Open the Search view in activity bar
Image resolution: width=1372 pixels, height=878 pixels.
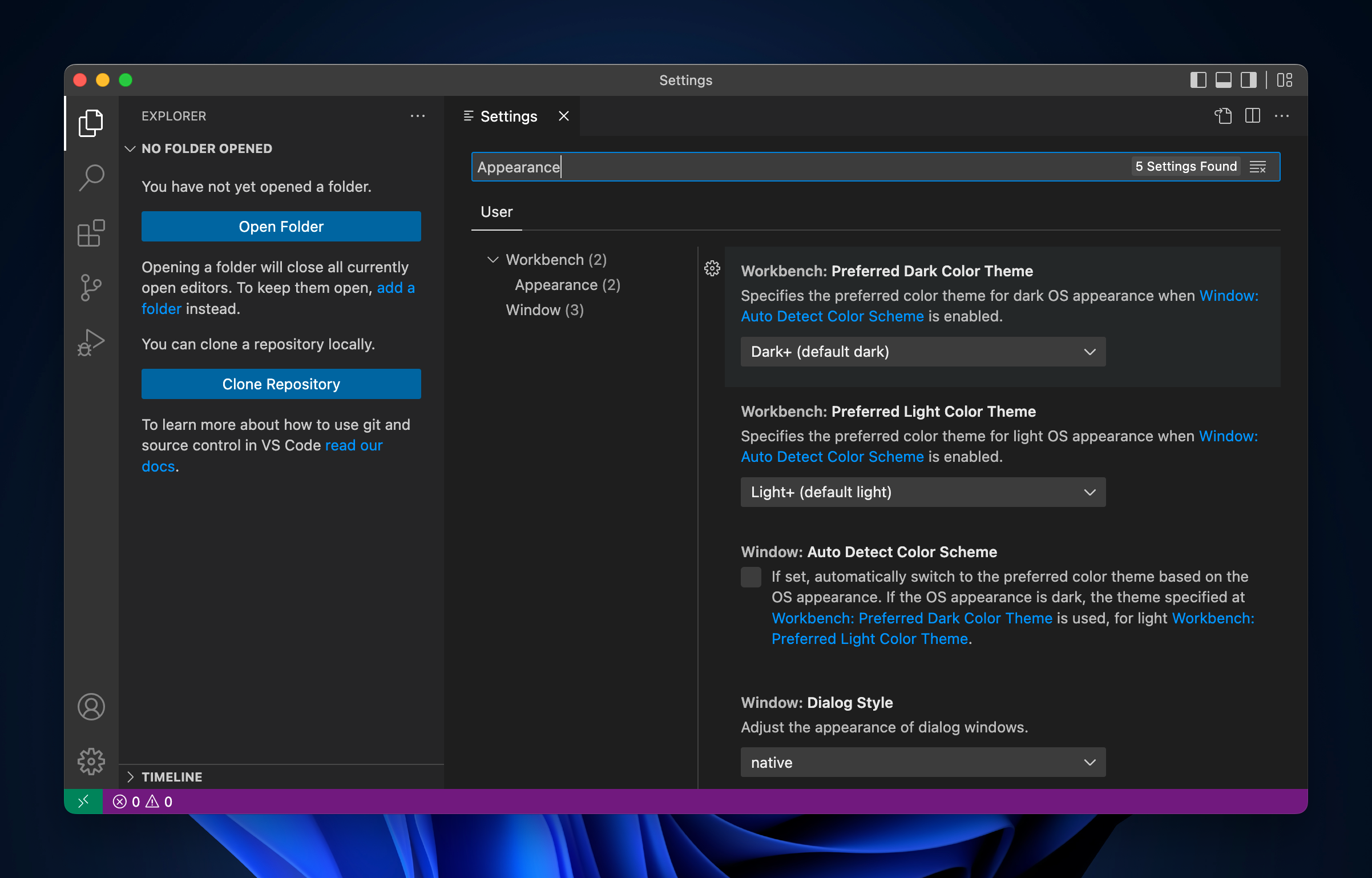[91, 178]
